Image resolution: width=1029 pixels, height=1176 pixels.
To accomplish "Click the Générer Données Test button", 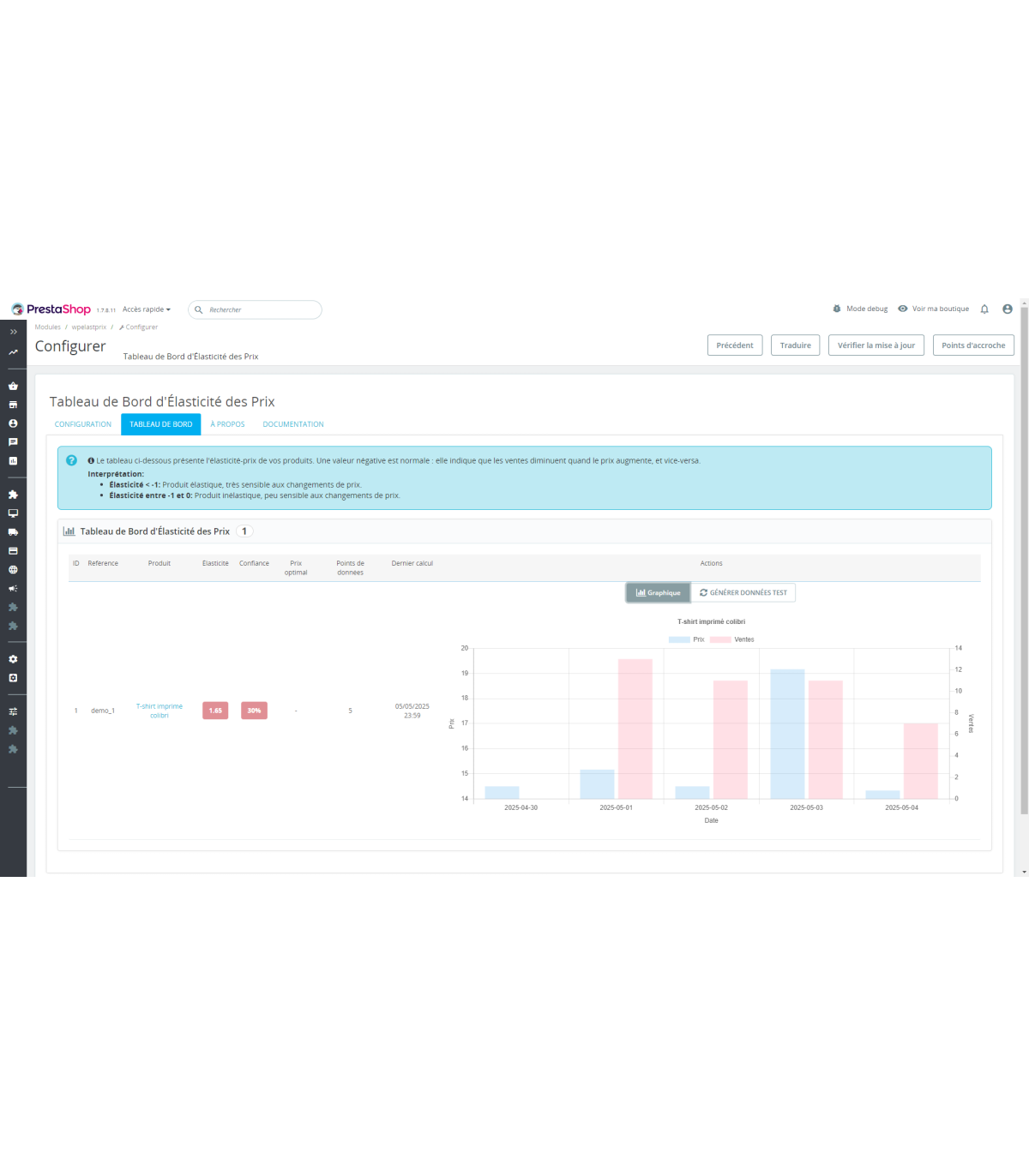I will 743,593.
